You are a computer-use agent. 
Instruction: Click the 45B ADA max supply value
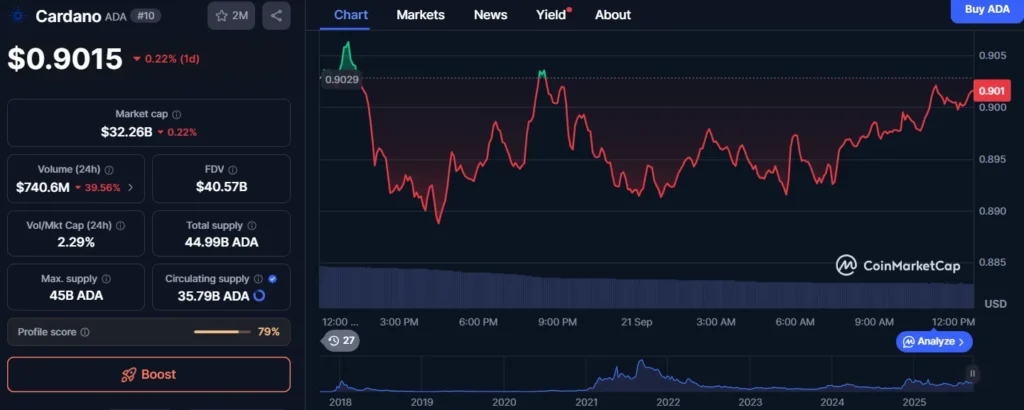click(76, 296)
